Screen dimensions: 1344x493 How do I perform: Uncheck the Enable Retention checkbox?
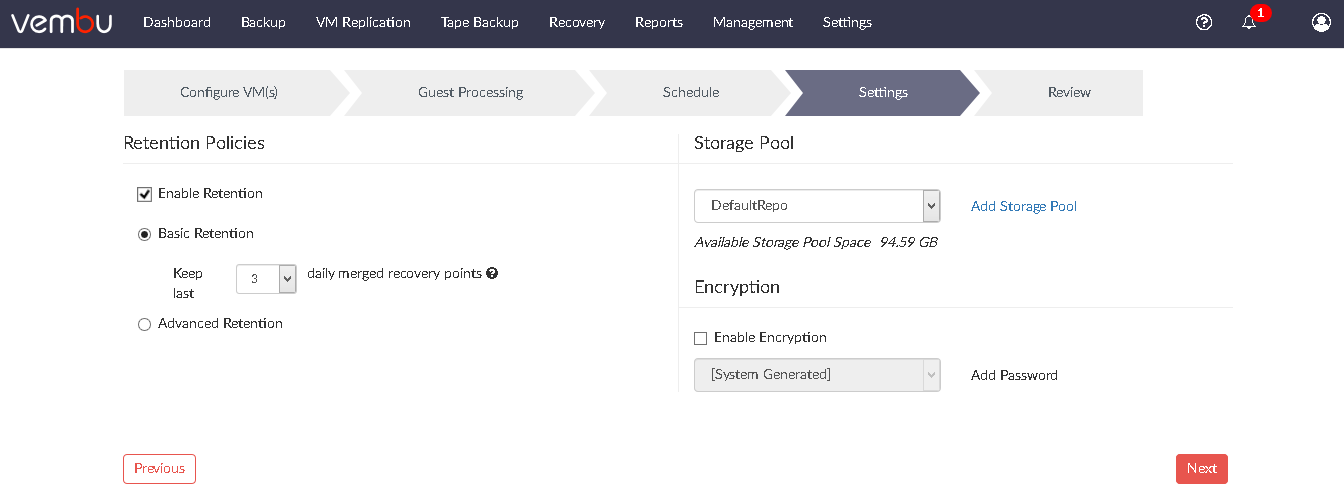tap(144, 194)
